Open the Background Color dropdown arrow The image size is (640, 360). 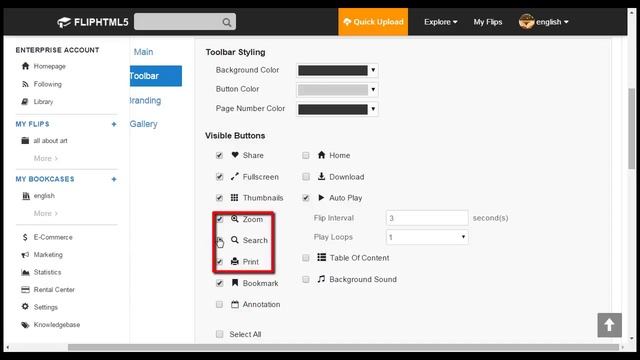click(373, 70)
